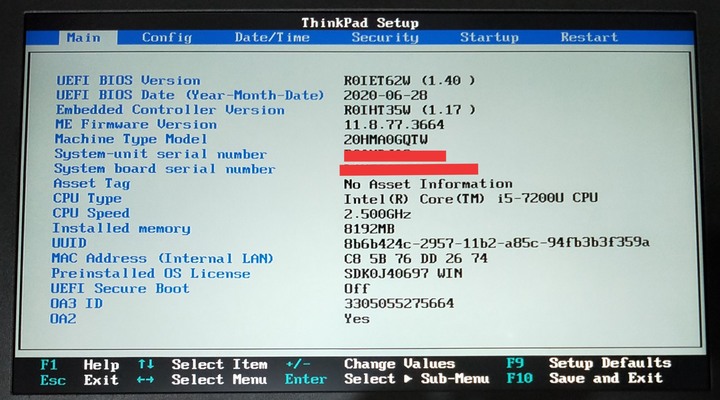Select EC version value R0IHT35W (1.17)
This screenshot has width=720, height=400.
coord(409,110)
